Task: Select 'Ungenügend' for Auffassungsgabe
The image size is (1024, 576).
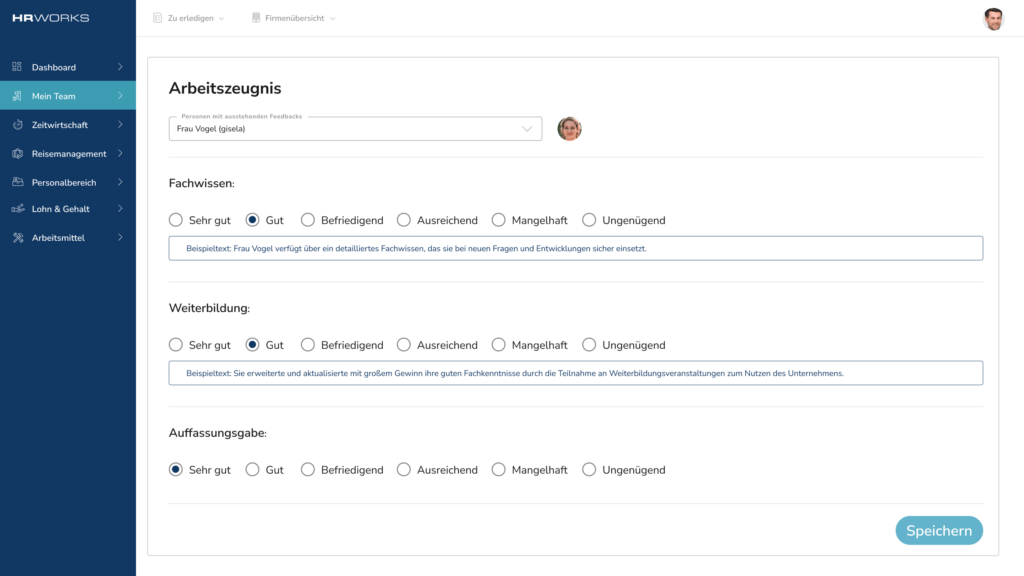Action: pyautogui.click(x=589, y=470)
